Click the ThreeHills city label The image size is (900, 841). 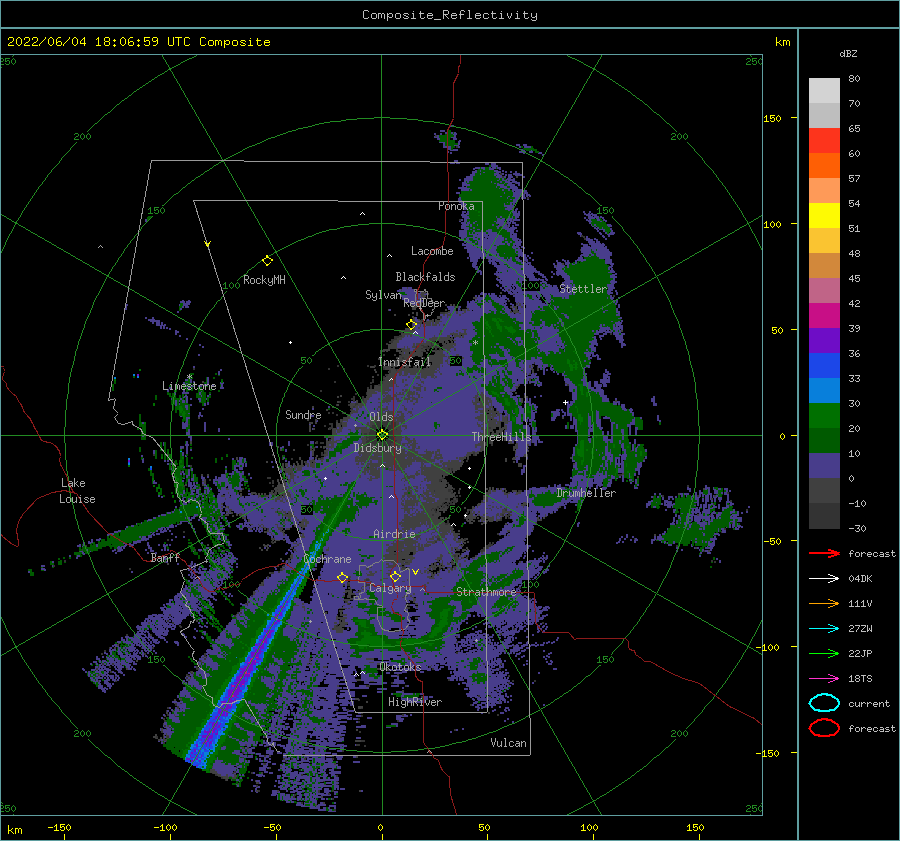(x=502, y=437)
